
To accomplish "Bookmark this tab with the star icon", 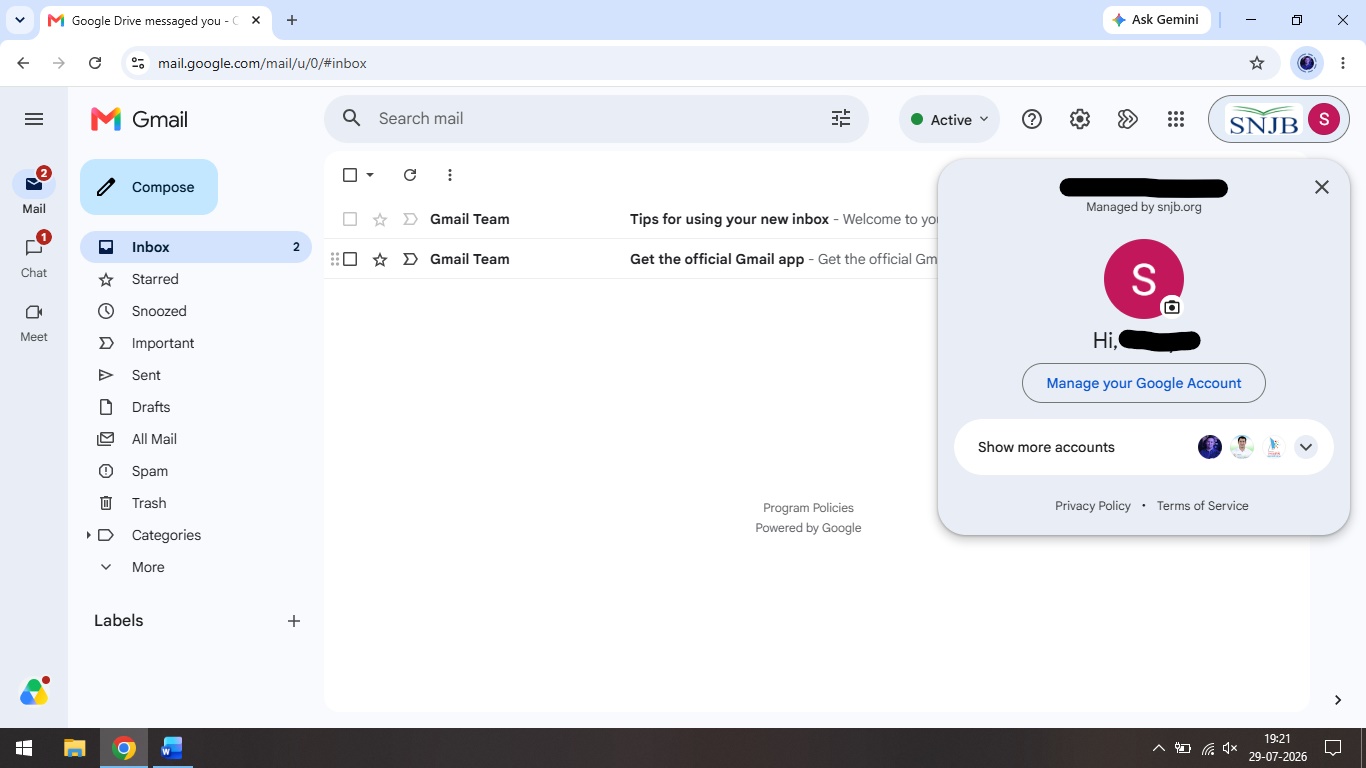I will point(1257,63).
